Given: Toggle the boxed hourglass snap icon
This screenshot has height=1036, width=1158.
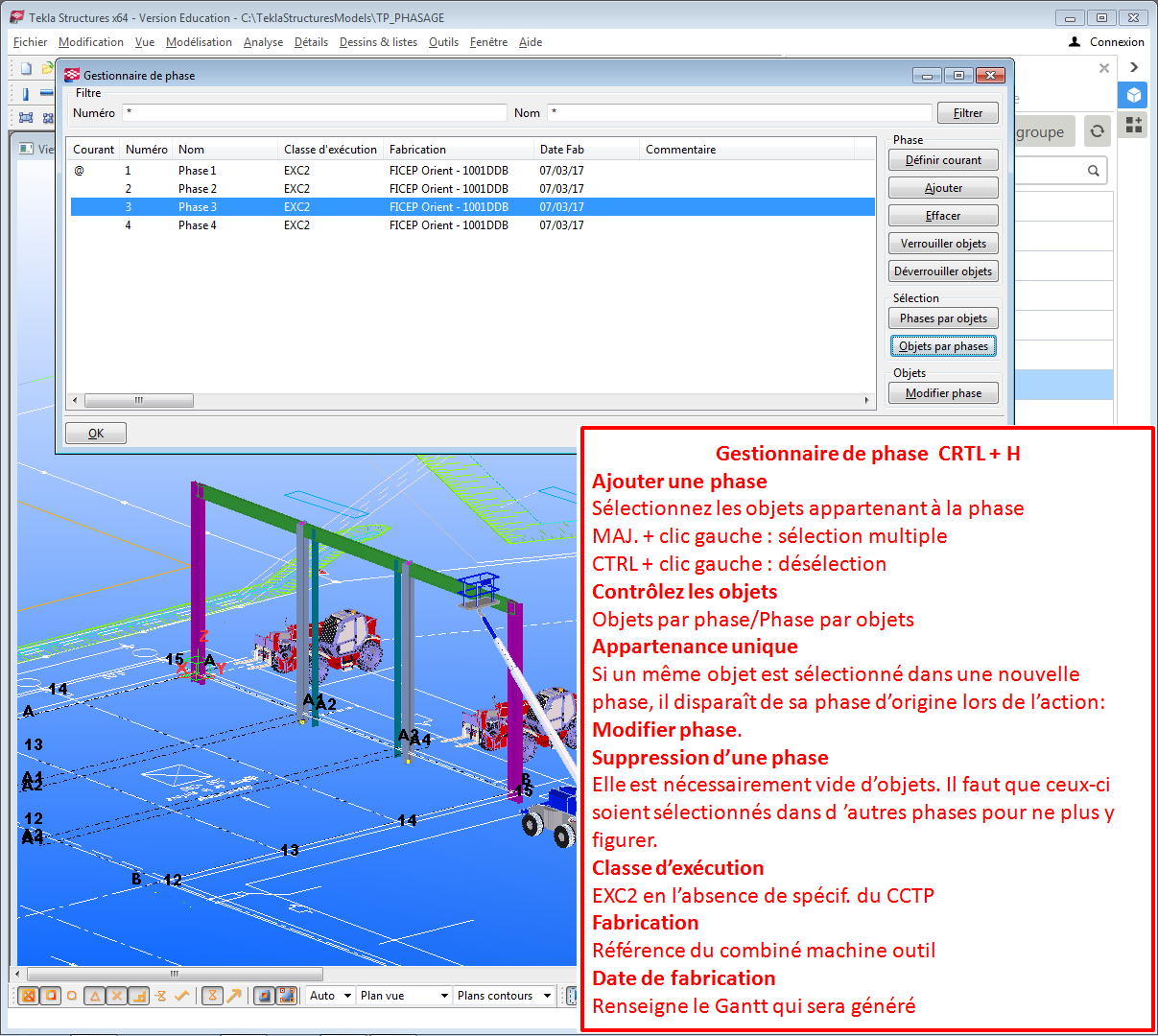Looking at the screenshot, I should point(213,996).
